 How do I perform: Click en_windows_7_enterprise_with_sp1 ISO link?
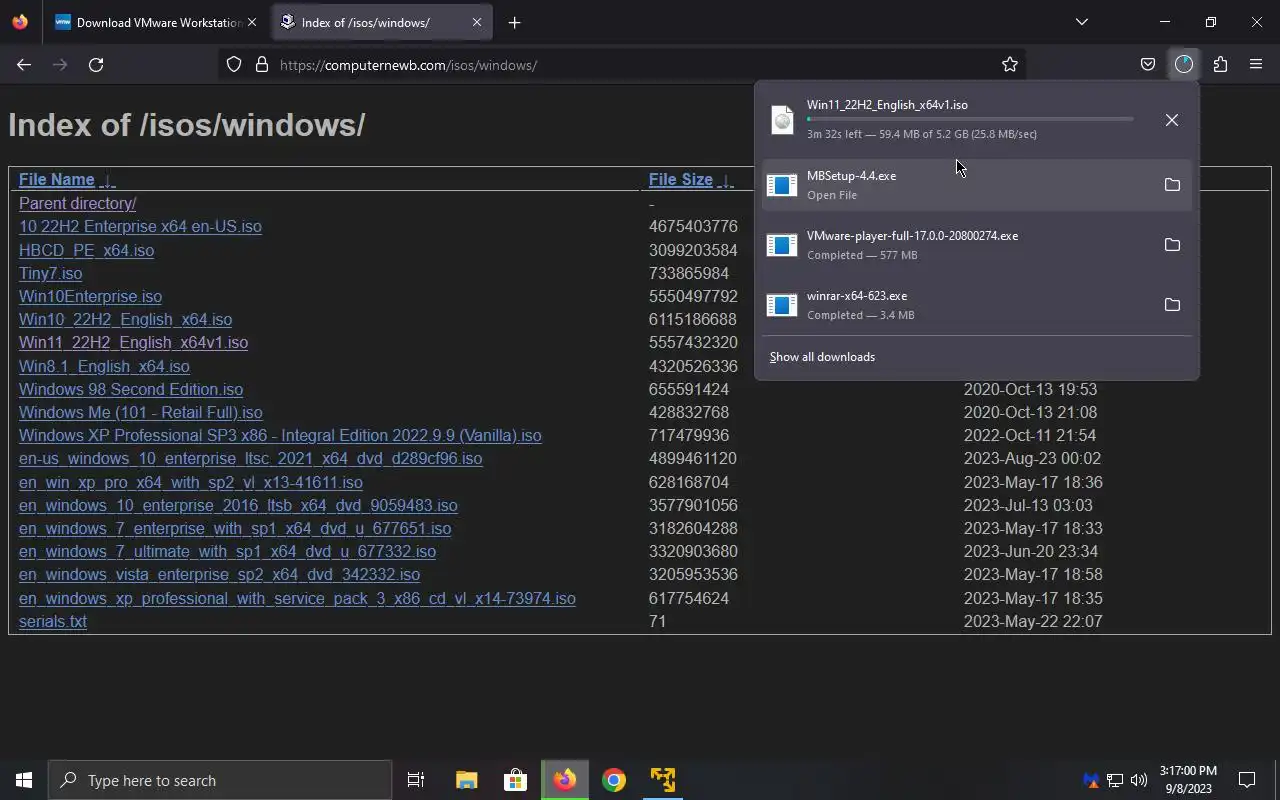tap(235, 528)
